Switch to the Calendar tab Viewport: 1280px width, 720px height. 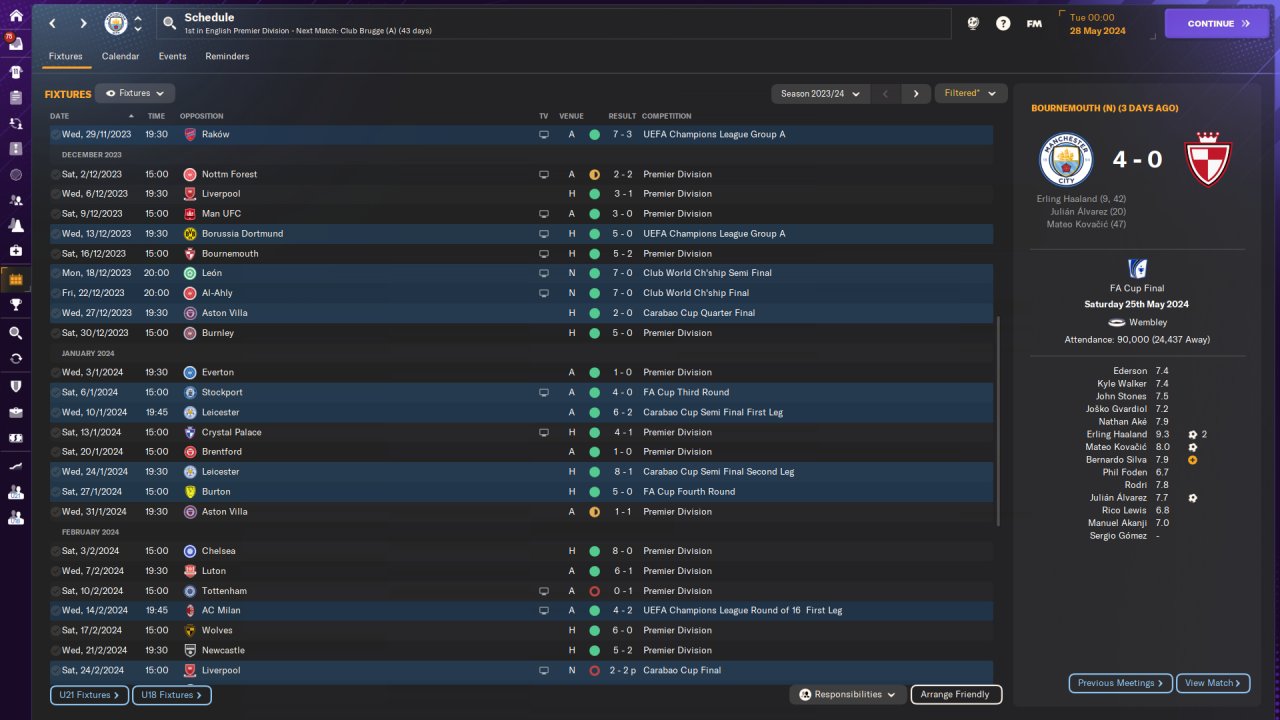[120, 56]
